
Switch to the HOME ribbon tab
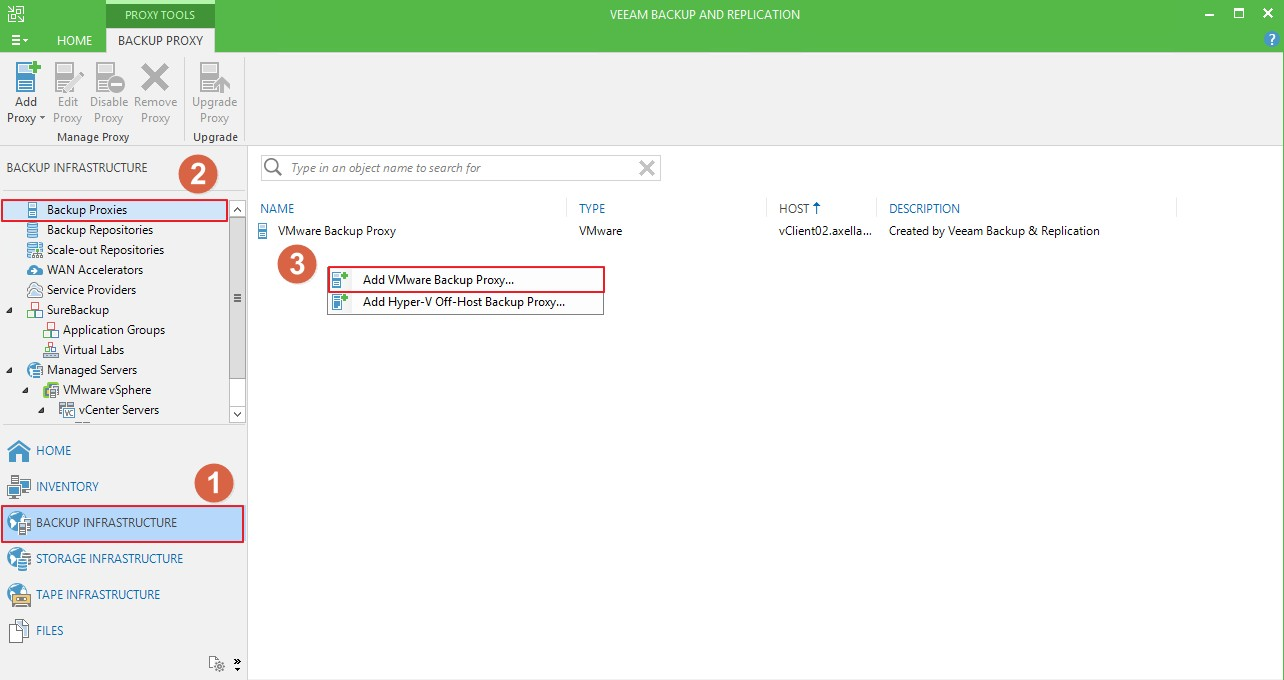[74, 40]
